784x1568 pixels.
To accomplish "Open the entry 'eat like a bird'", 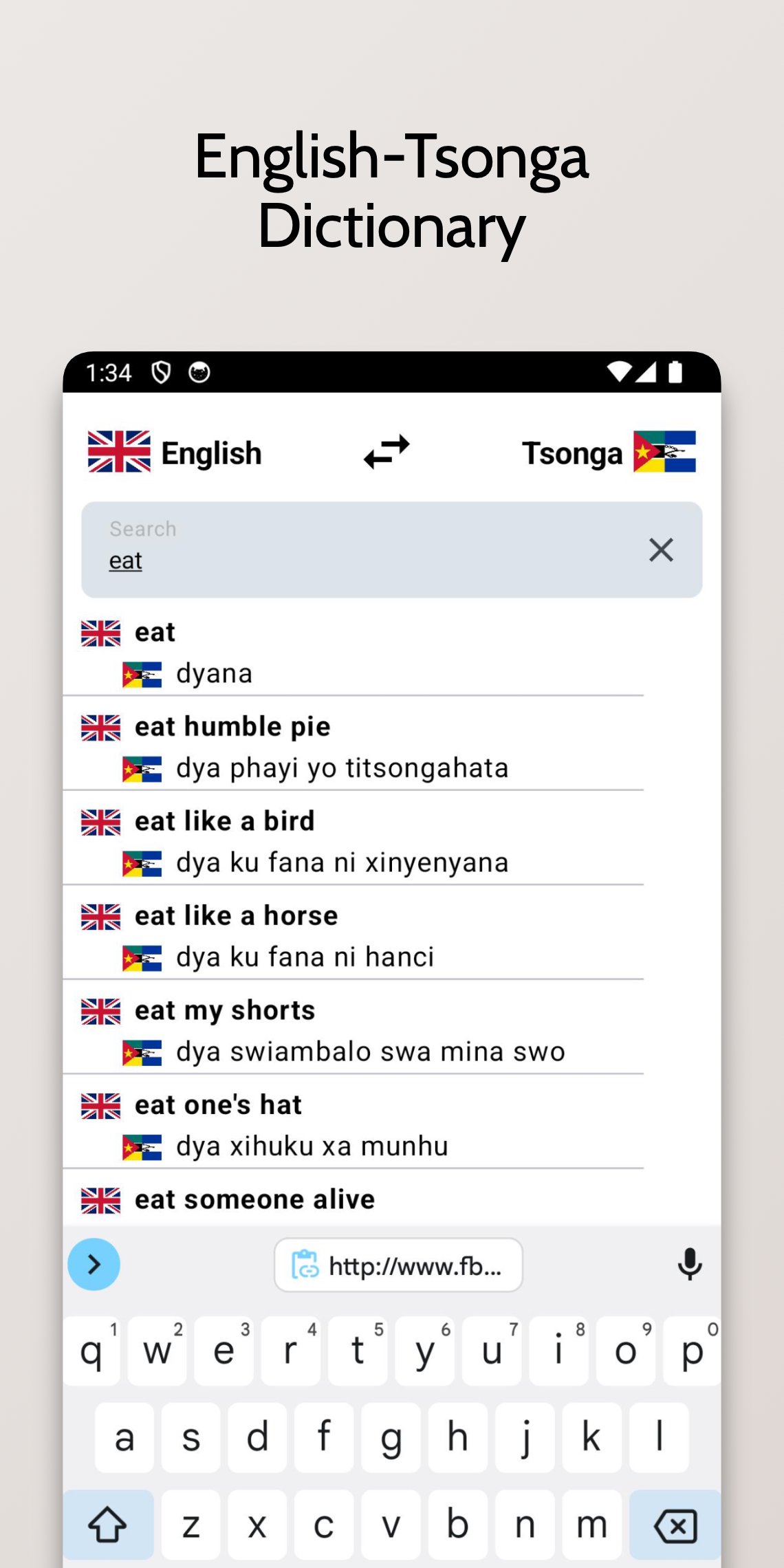I will 224,820.
